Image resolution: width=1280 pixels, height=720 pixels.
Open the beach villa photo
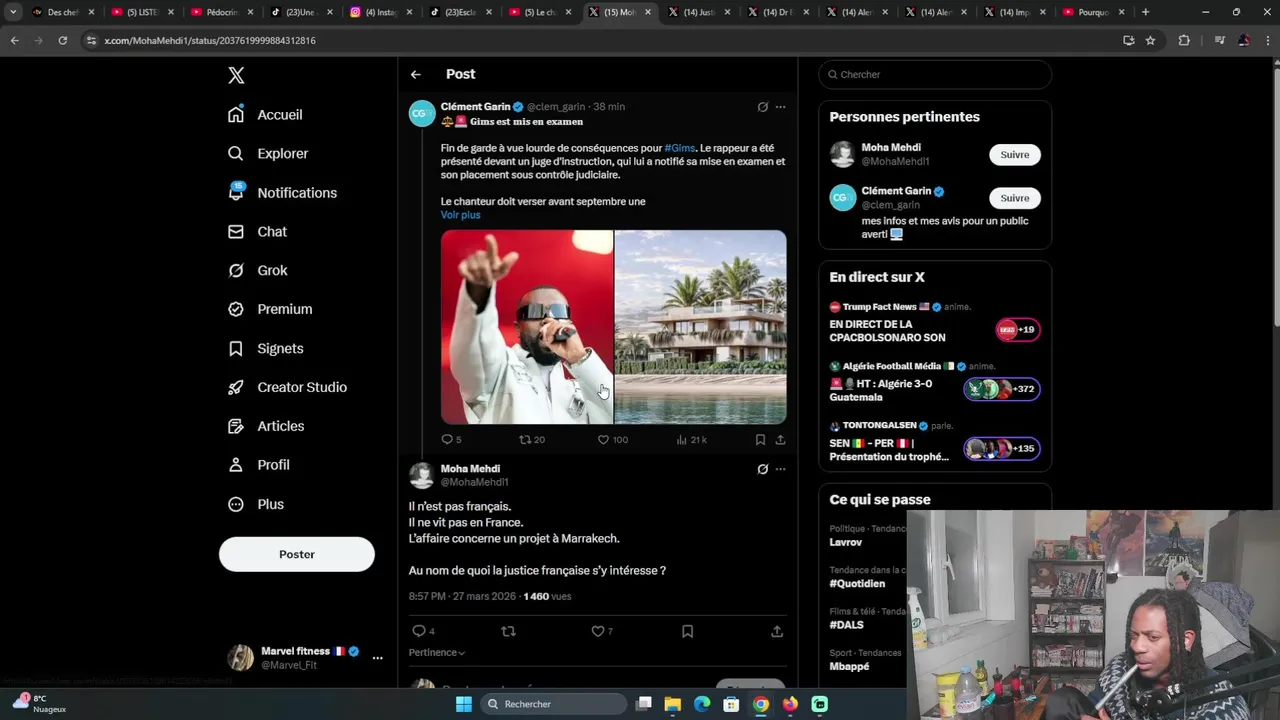click(x=701, y=327)
